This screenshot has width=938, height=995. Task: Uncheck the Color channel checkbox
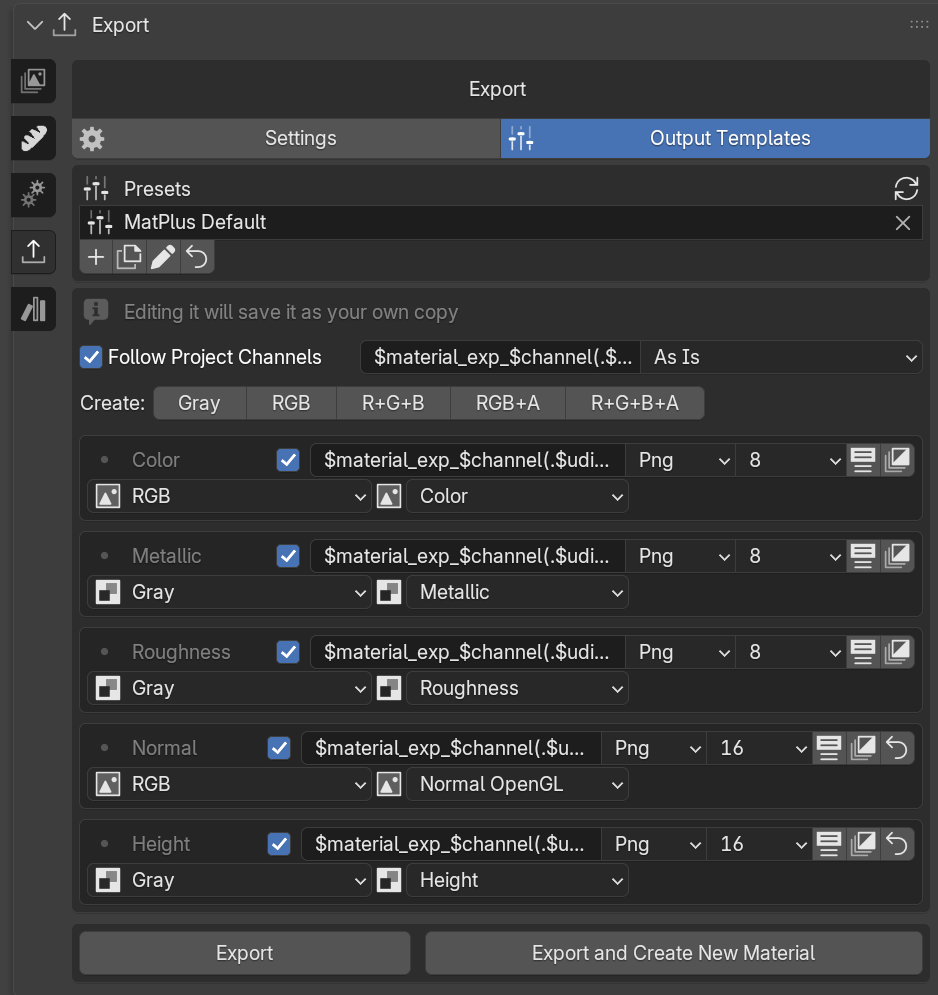288,460
